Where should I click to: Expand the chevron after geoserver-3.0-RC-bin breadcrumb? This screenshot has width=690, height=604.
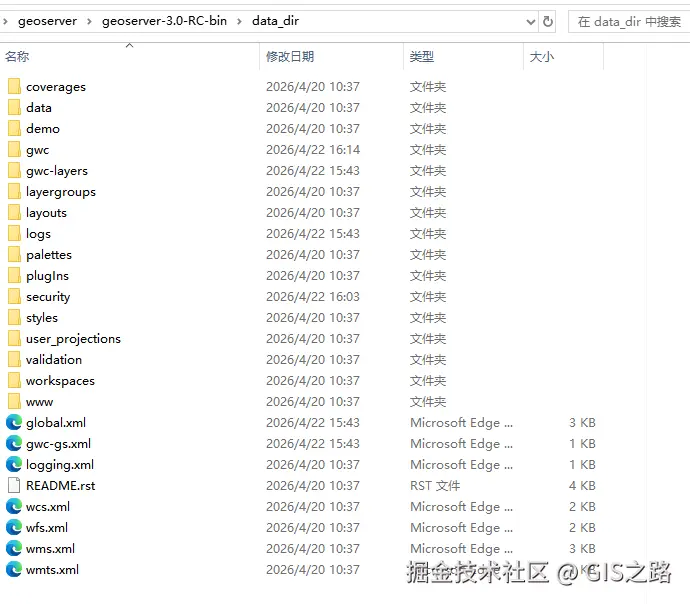pos(239,21)
